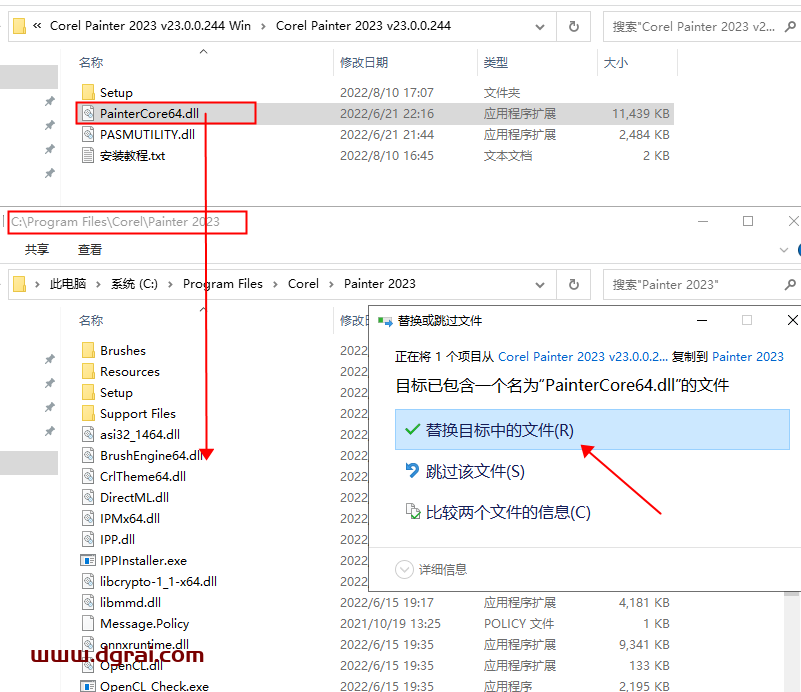The image size is (801, 692).
Task: Click the chevron after 此电脑 in breadcrumb
Action: [99, 284]
